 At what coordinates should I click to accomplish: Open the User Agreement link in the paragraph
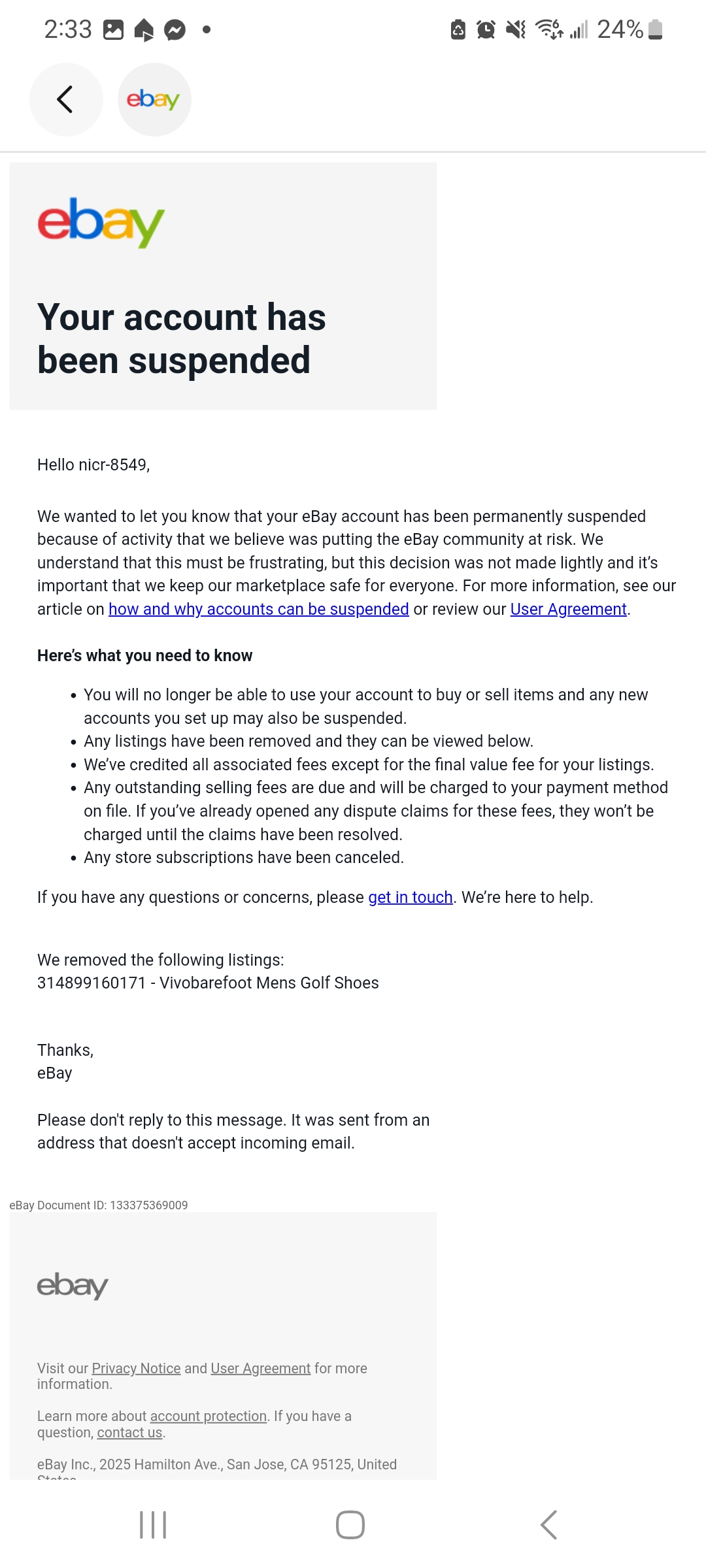click(567, 610)
